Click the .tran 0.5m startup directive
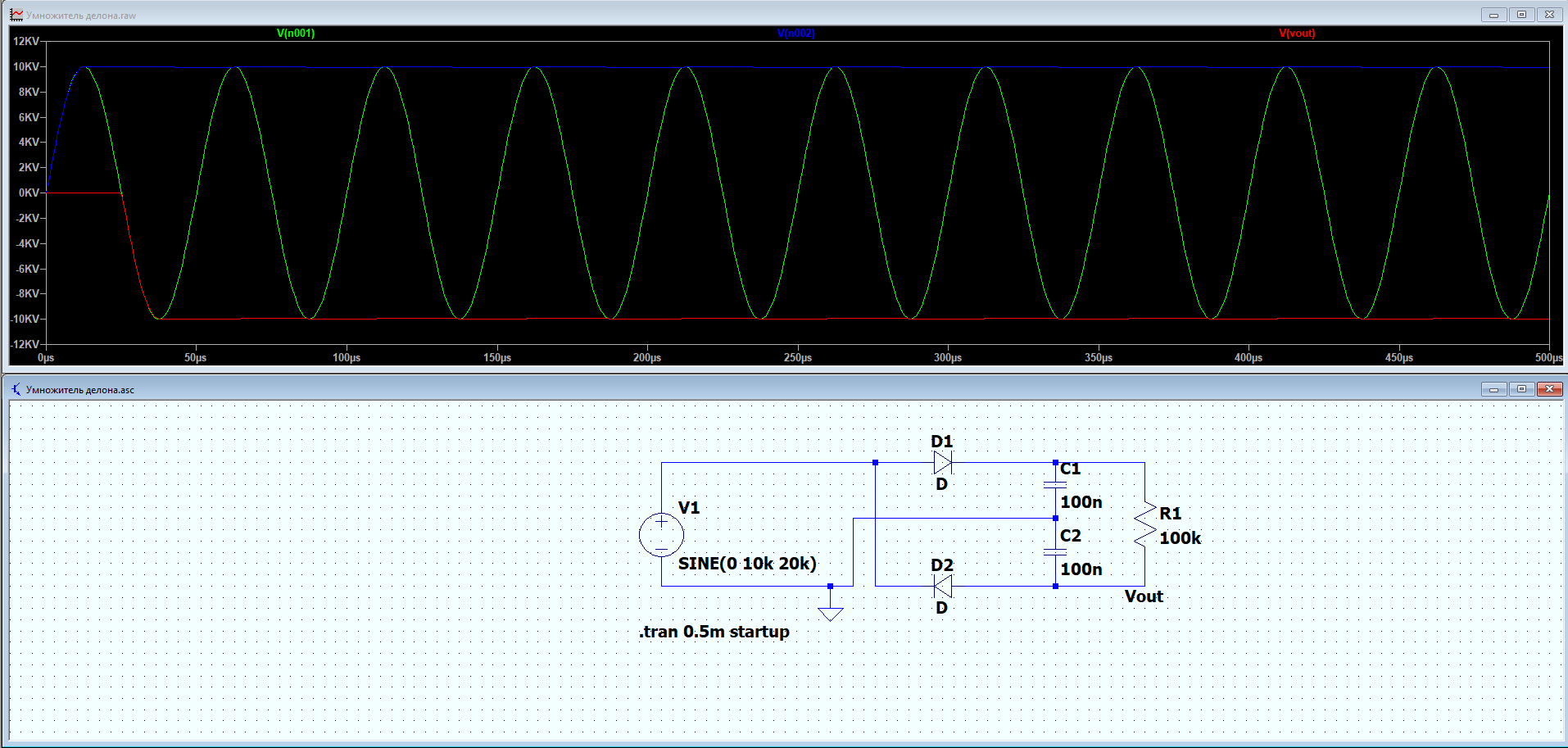Screen dimensions: 1568x748 coord(714,632)
